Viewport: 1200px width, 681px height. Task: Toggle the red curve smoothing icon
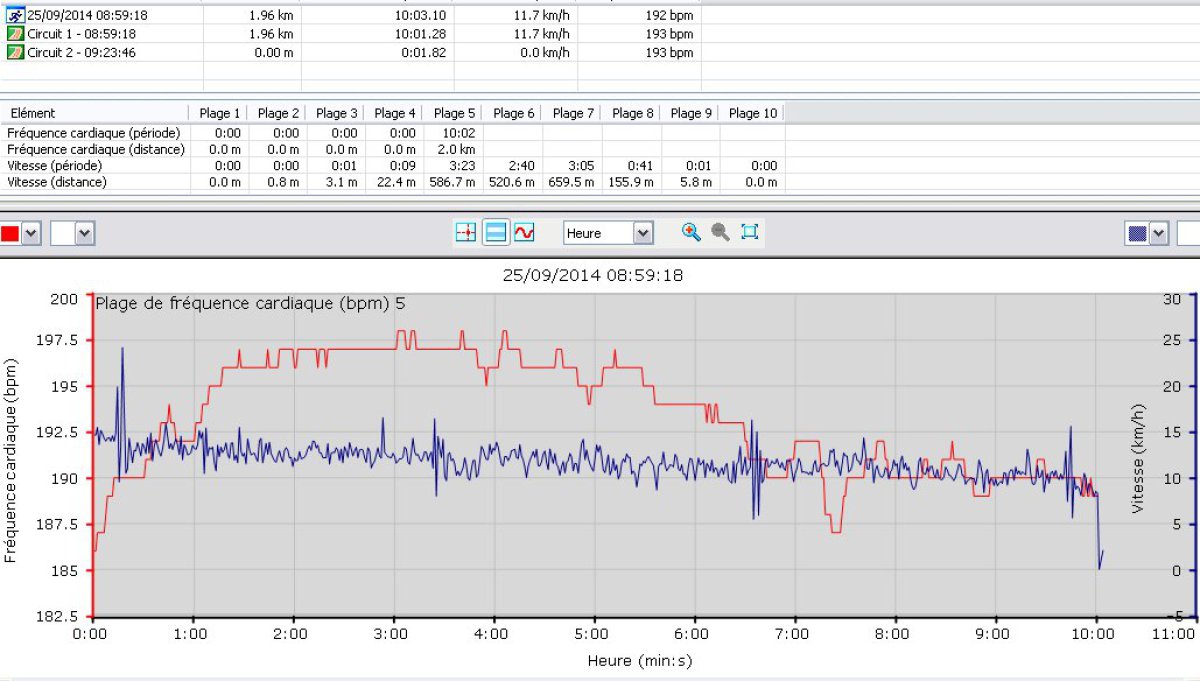point(524,233)
